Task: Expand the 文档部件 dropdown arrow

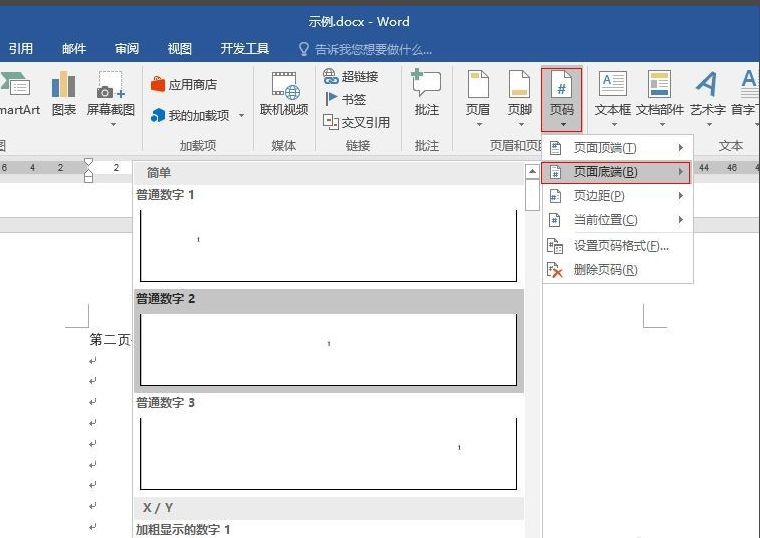Action: (662, 125)
